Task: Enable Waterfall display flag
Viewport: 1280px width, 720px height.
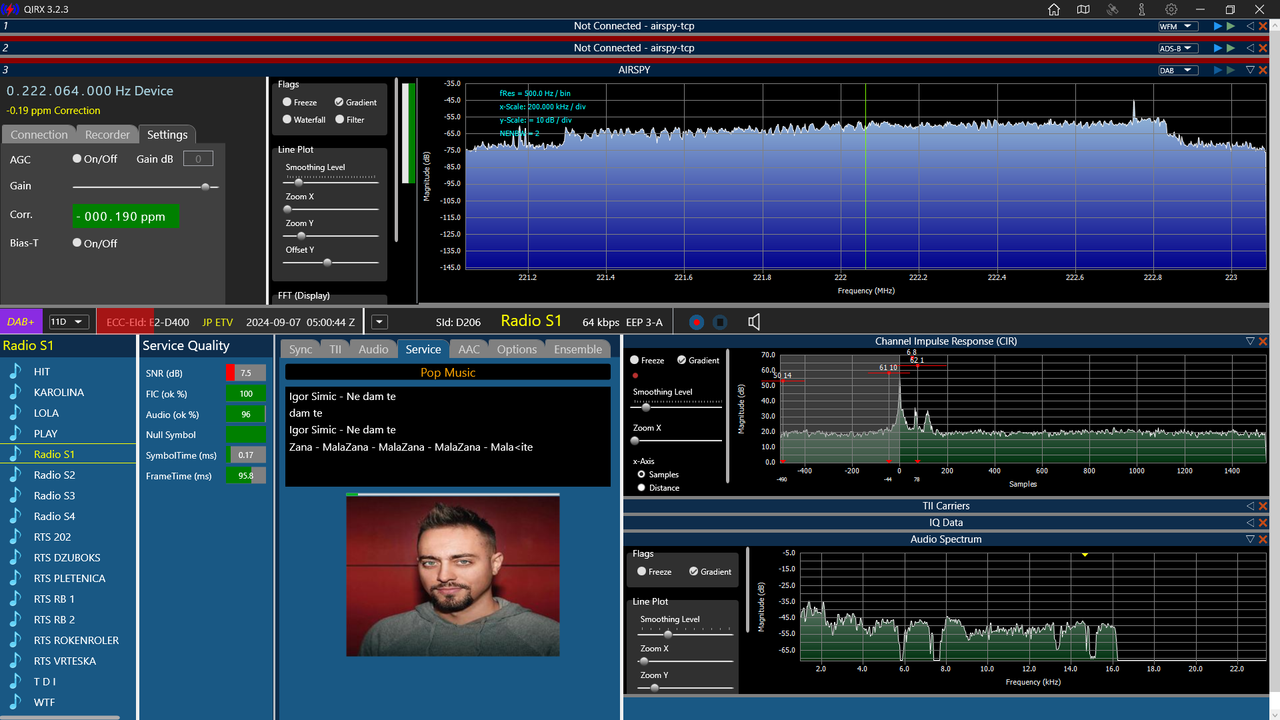Action: pyautogui.click(x=287, y=119)
